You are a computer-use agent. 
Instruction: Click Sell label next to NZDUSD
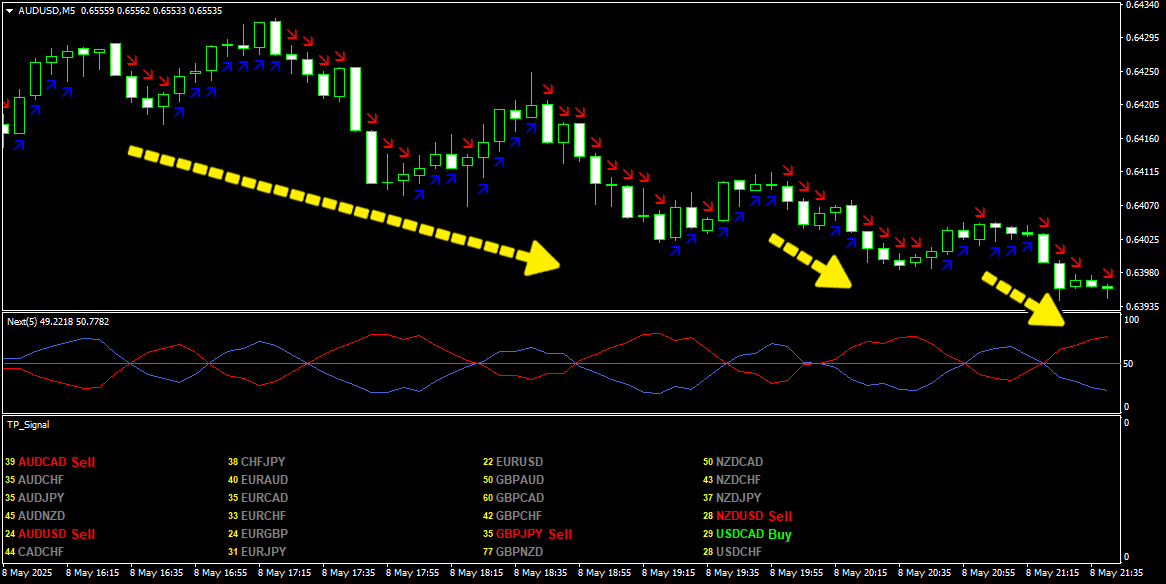pyautogui.click(x=780, y=516)
